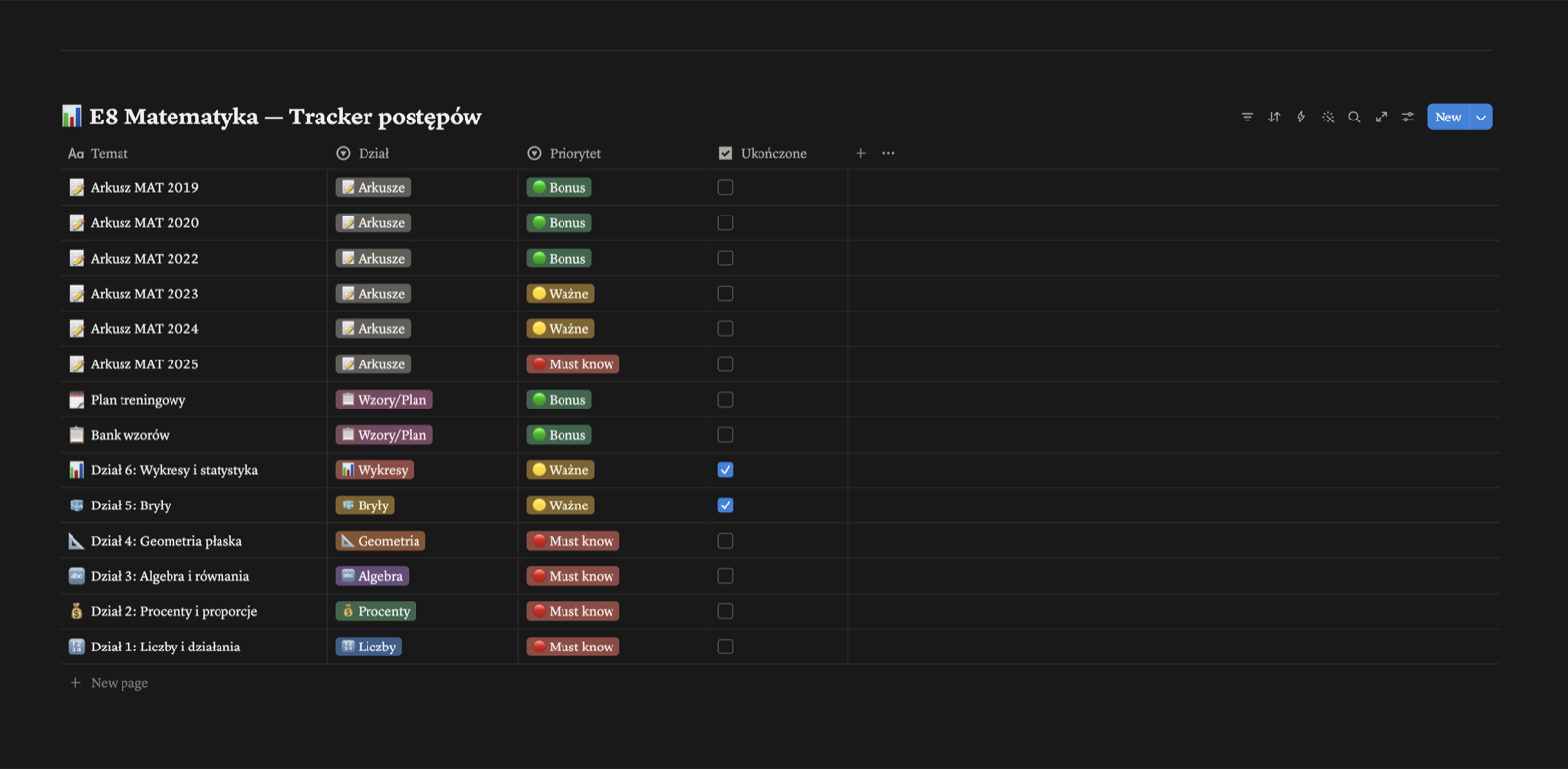This screenshot has width=1568, height=769.
Task: Click the blue New button
Action: (x=1447, y=117)
